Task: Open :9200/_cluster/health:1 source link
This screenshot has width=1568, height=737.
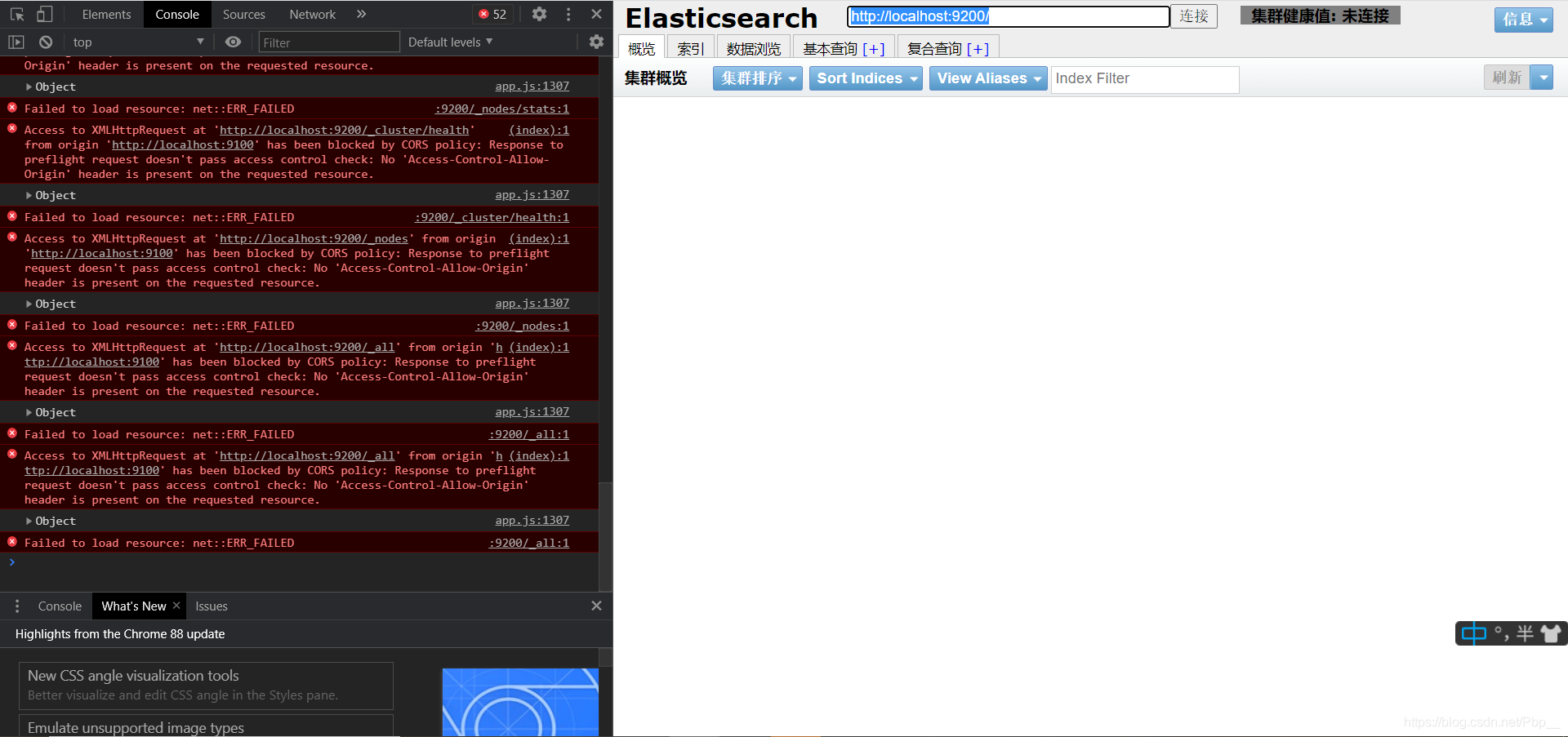Action: (492, 217)
